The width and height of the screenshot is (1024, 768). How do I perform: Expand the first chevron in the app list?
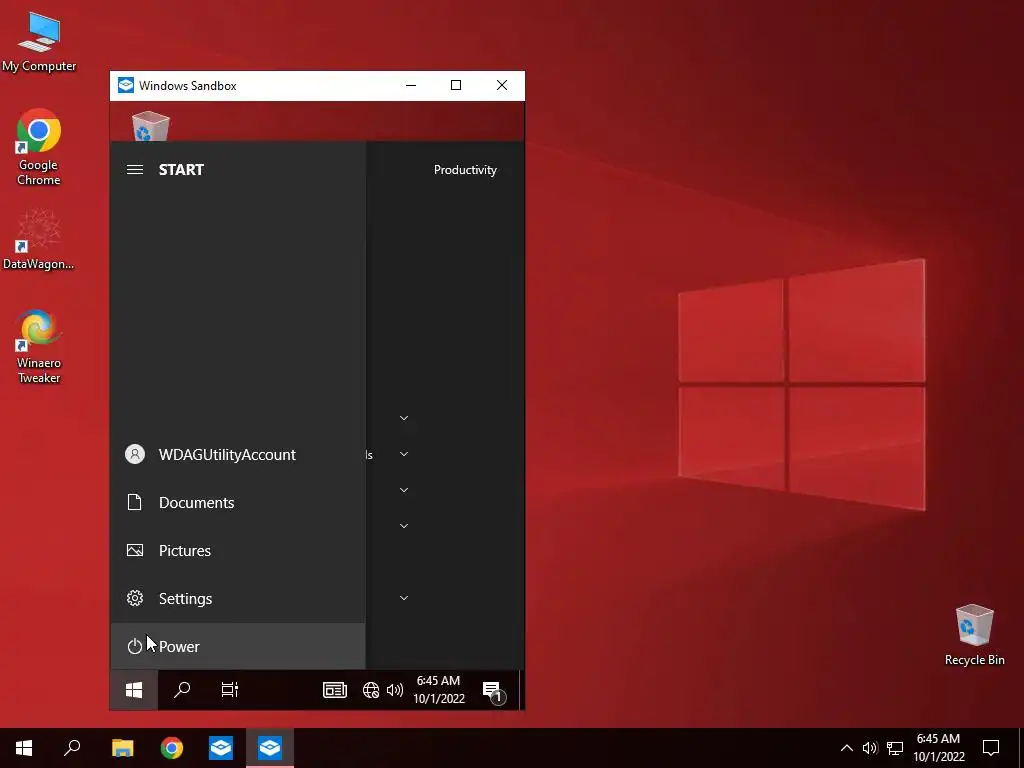pyautogui.click(x=404, y=418)
